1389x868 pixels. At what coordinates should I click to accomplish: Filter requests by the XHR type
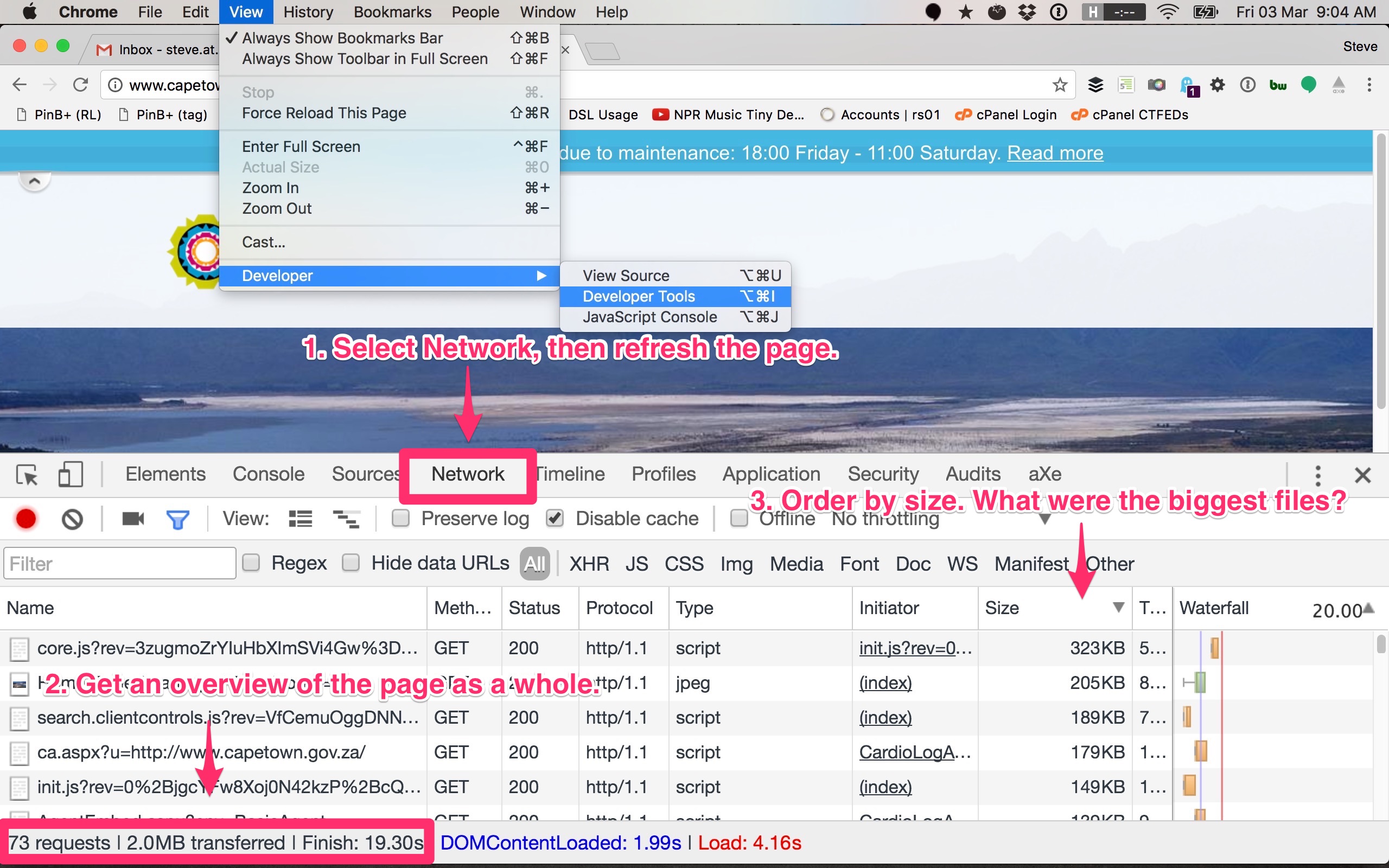(x=589, y=564)
